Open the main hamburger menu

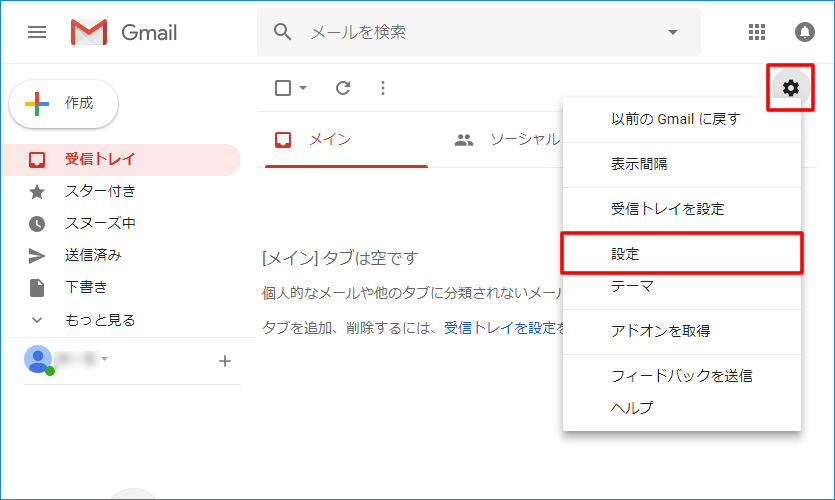click(37, 32)
